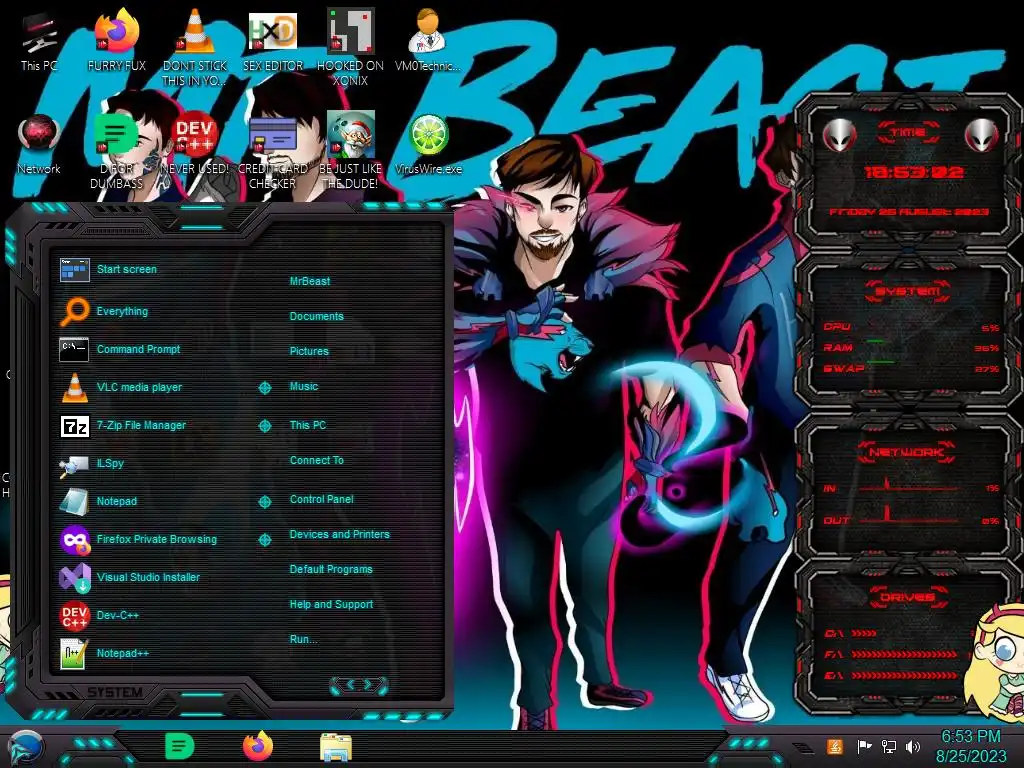This screenshot has height=768, width=1024.
Task: Open VM0Technic desktop icon
Action: [428, 40]
